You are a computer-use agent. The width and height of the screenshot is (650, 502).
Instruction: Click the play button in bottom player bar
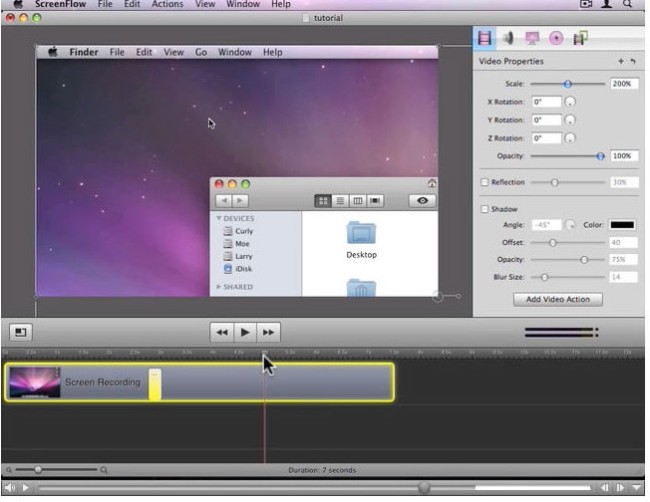[26, 488]
